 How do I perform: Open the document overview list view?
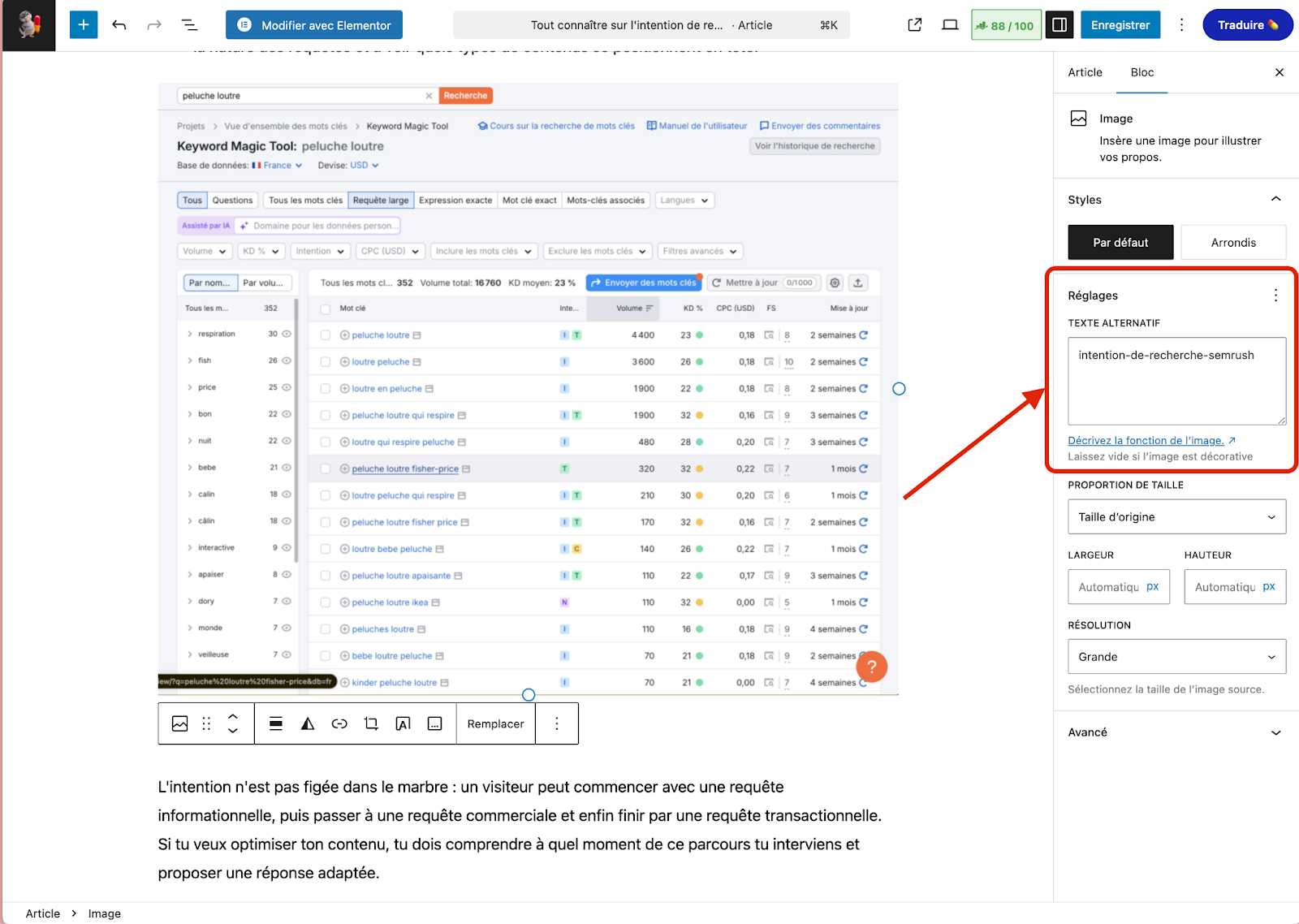pyautogui.click(x=189, y=25)
